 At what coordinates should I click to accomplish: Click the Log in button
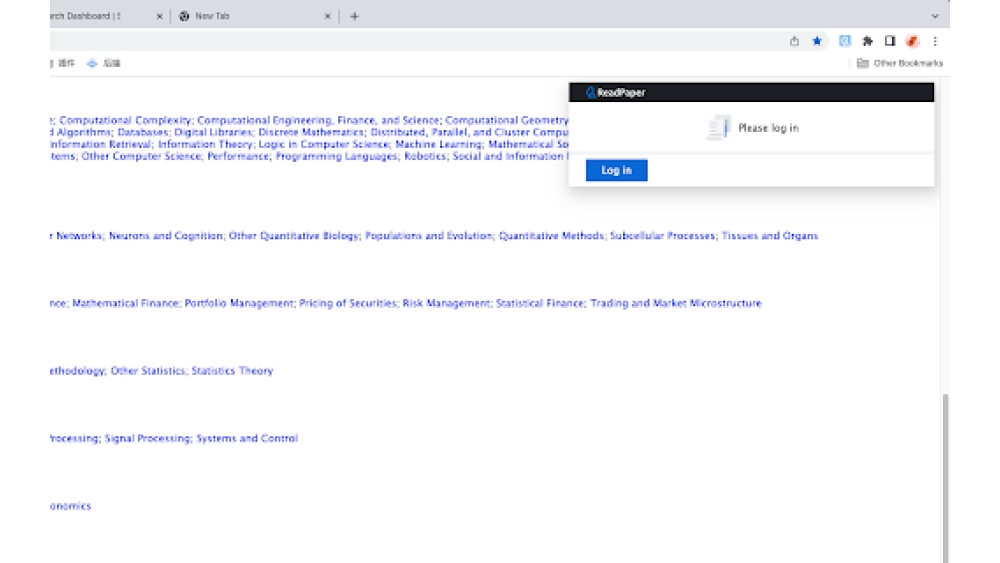coord(617,170)
